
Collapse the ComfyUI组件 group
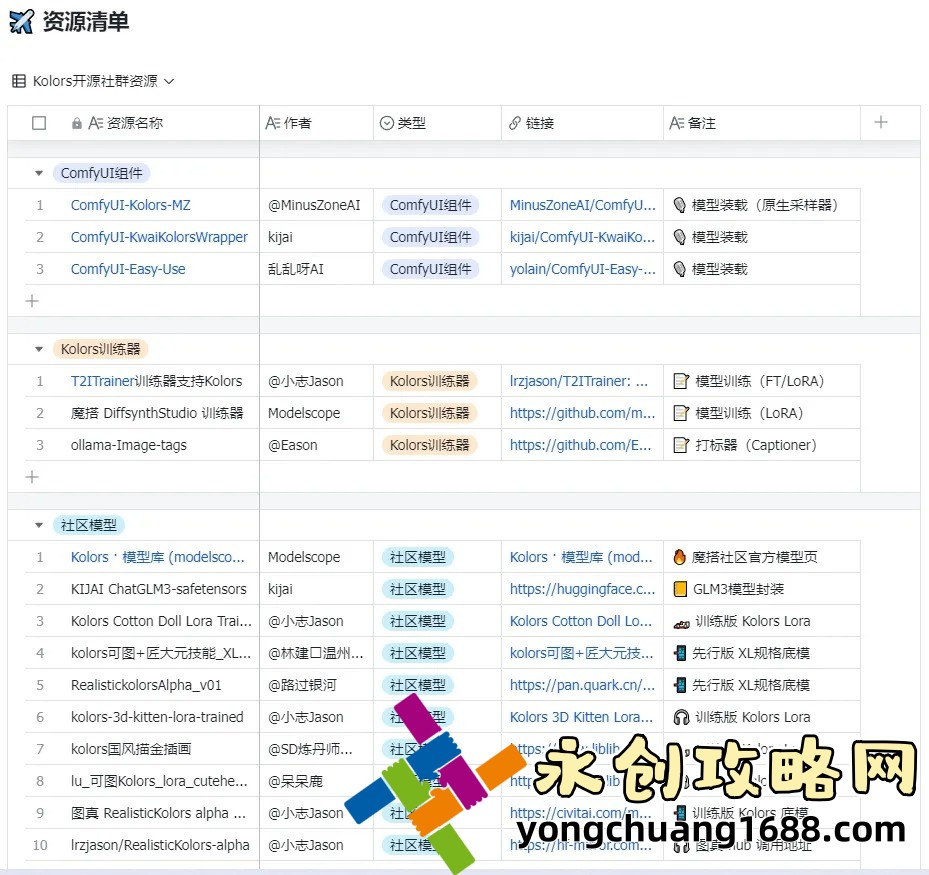39,174
